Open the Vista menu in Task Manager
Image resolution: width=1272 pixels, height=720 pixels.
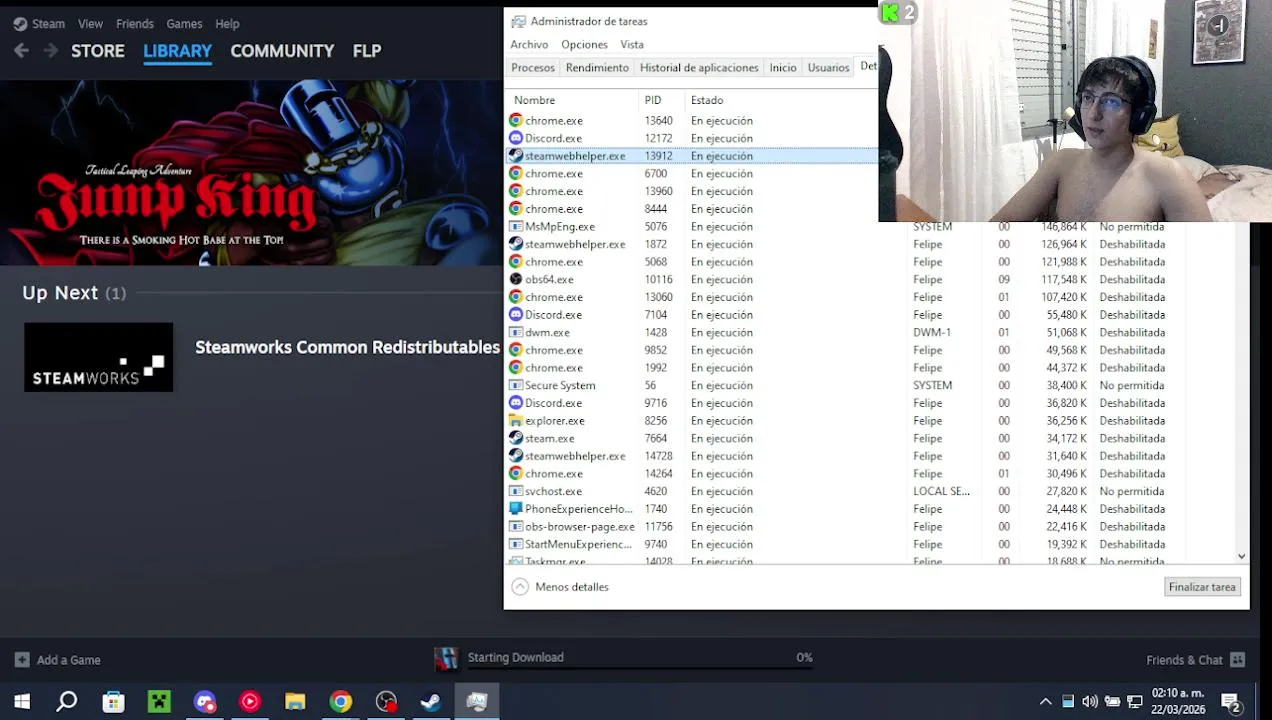632,44
